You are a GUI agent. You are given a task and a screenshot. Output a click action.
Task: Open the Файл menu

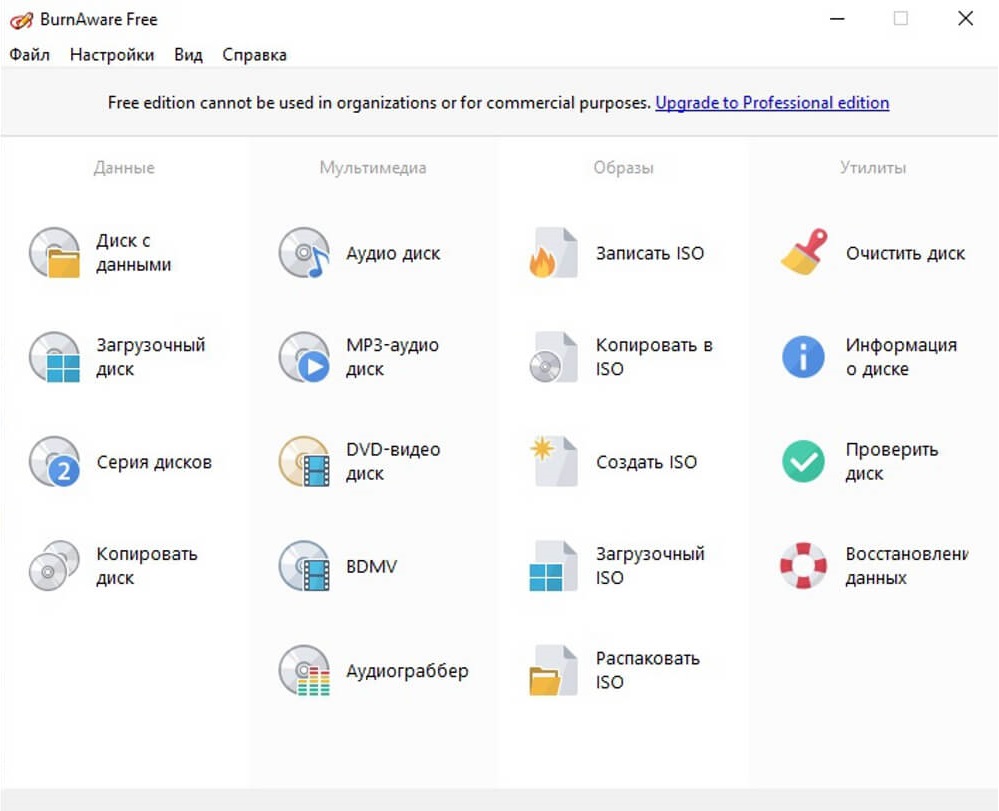[x=29, y=55]
